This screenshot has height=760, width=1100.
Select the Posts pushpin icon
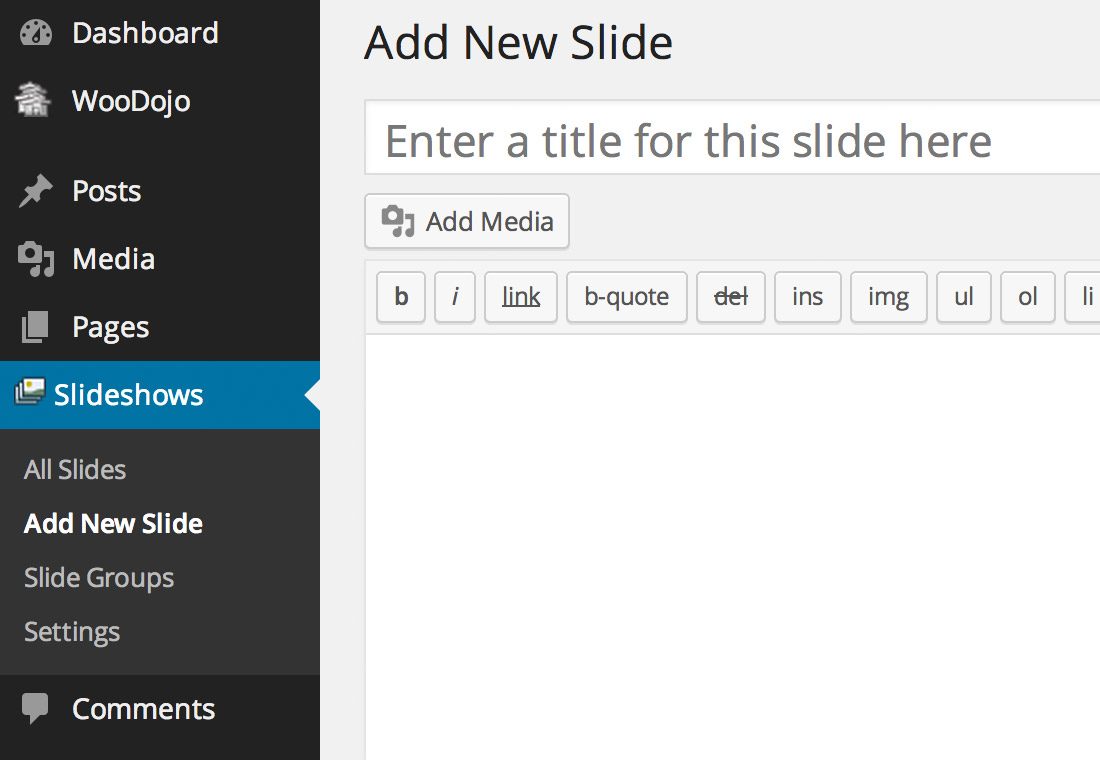[33, 190]
